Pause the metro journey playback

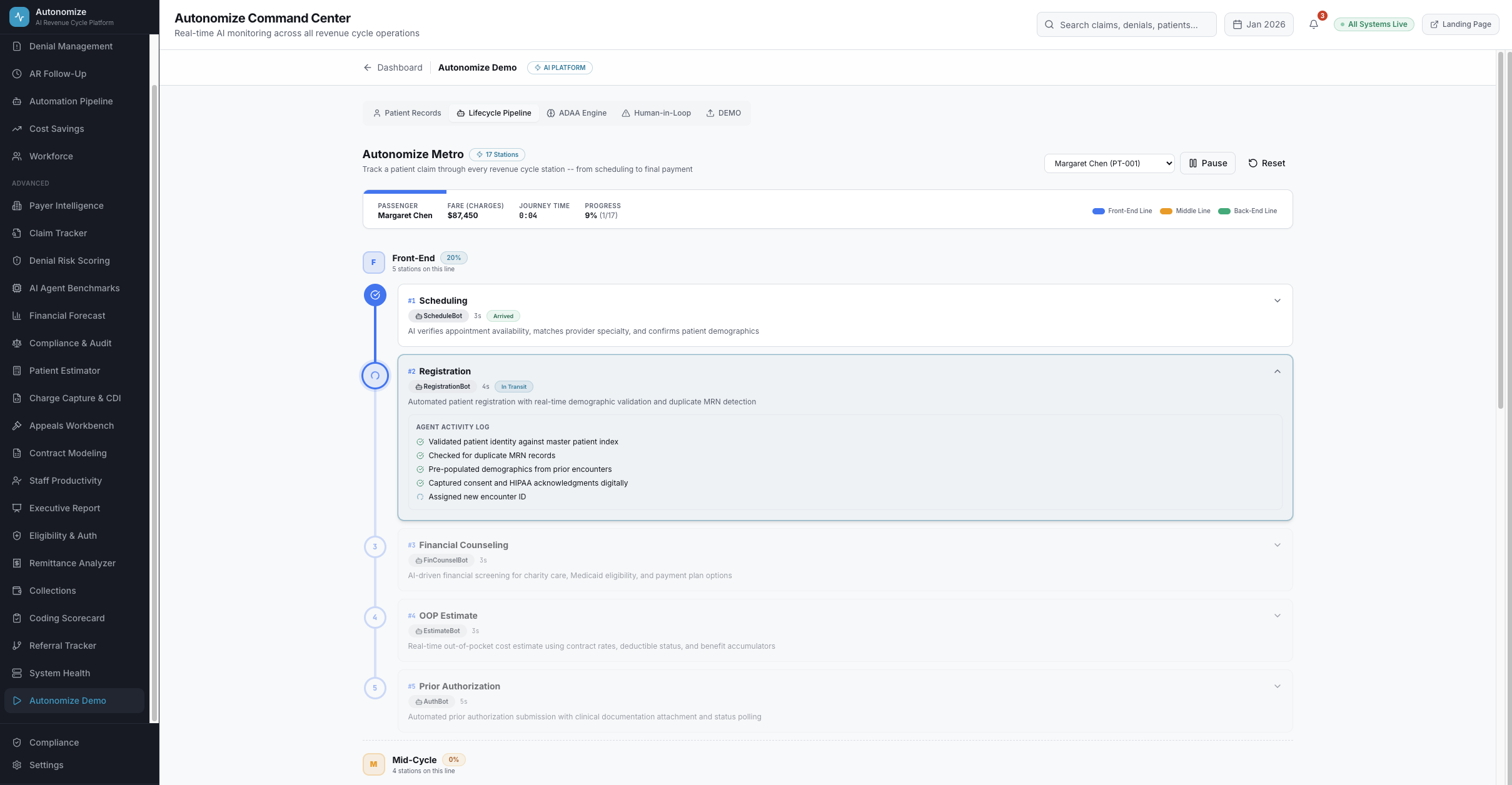point(1207,163)
